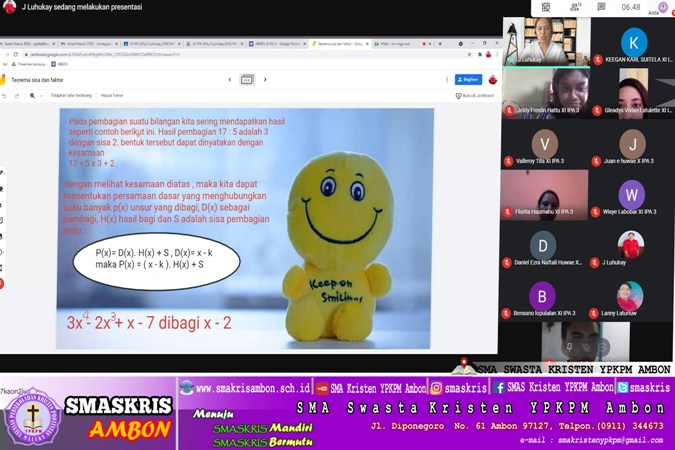Click the 'Anda' avatar in Meet bar
The height and width of the screenshot is (450, 675).
[663, 7]
